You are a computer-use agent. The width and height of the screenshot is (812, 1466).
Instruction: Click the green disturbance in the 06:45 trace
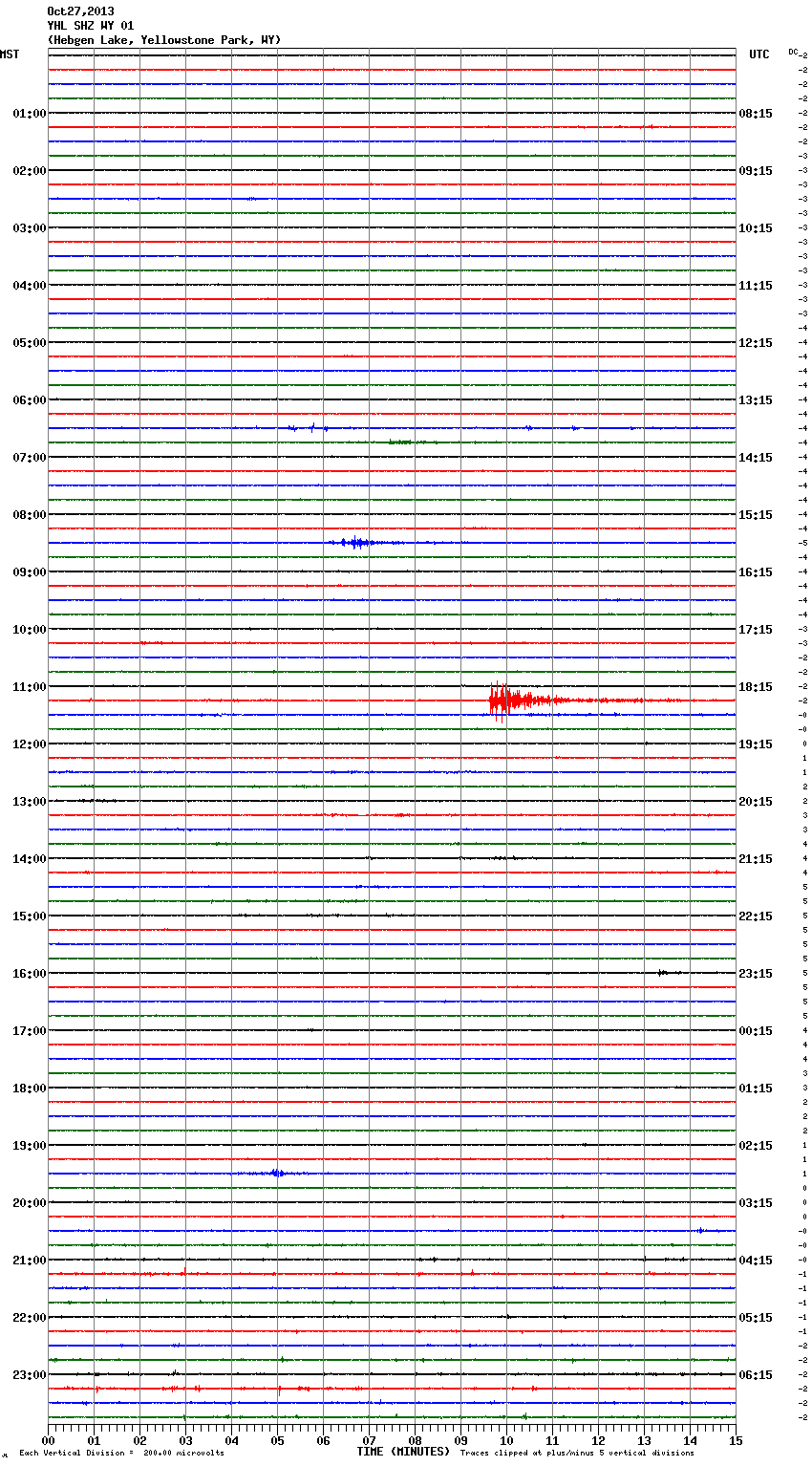click(406, 442)
